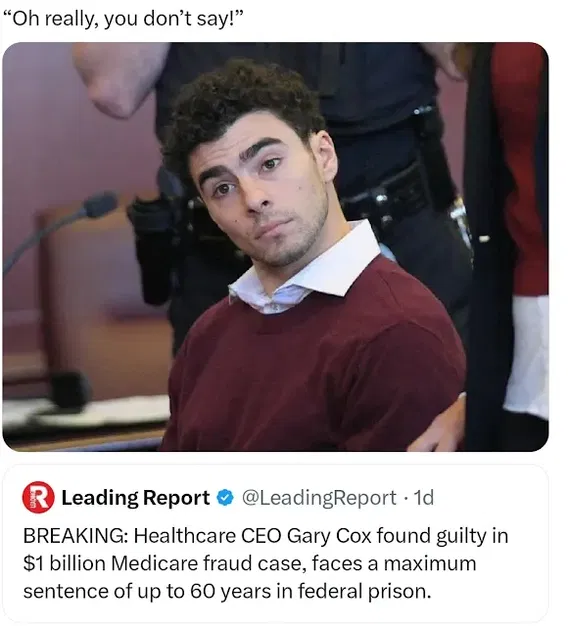This screenshot has height=626, width=568.
Task: Click the Leading Report red R avatar
Action: click(38, 497)
